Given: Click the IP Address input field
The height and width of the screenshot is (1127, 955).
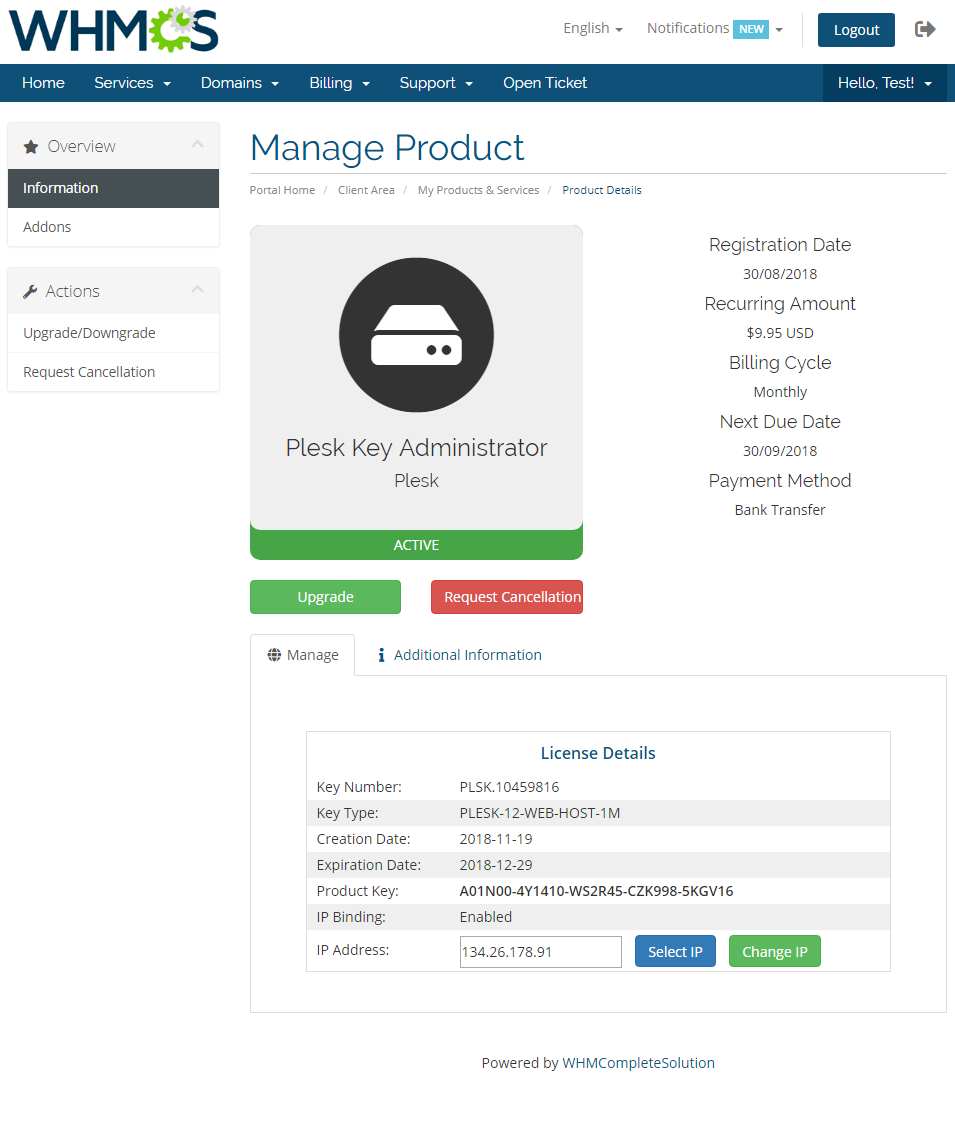Looking at the screenshot, I should tap(540, 952).
